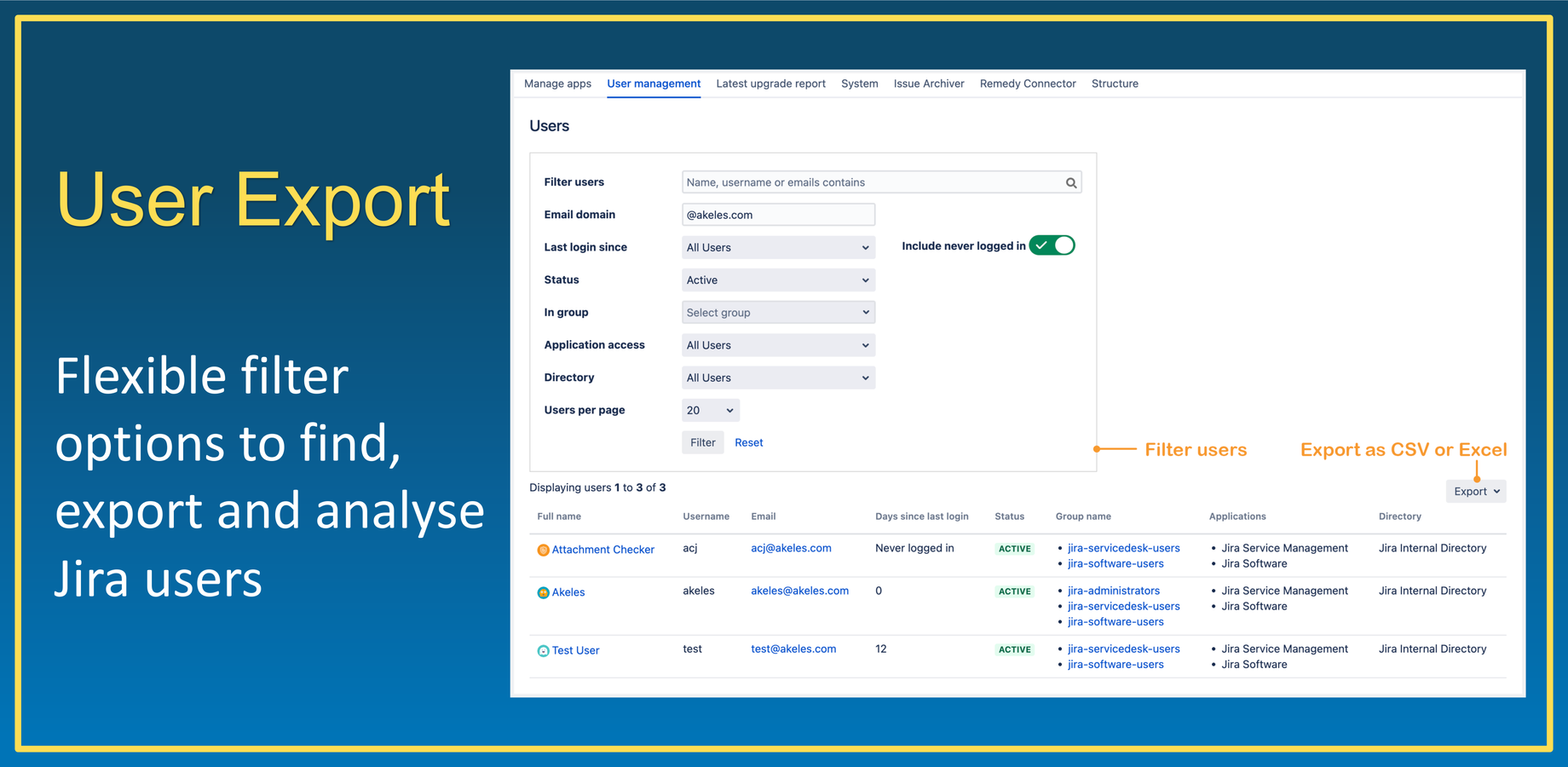Open Attachment Checker user profile link
Viewport: 1568px width, 767px height.
(603, 550)
